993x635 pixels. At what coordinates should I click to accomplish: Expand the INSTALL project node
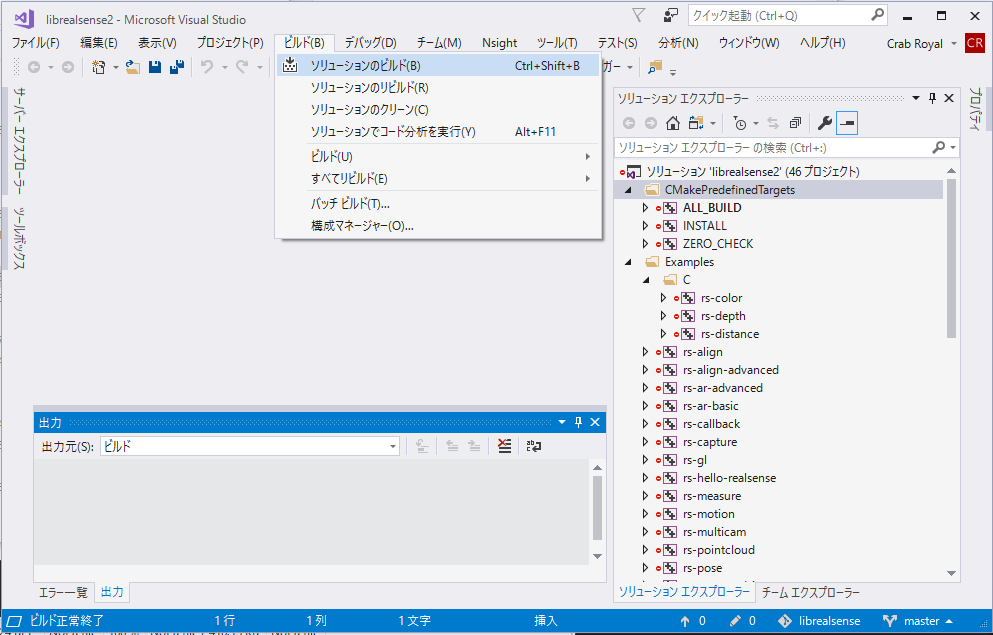645,226
